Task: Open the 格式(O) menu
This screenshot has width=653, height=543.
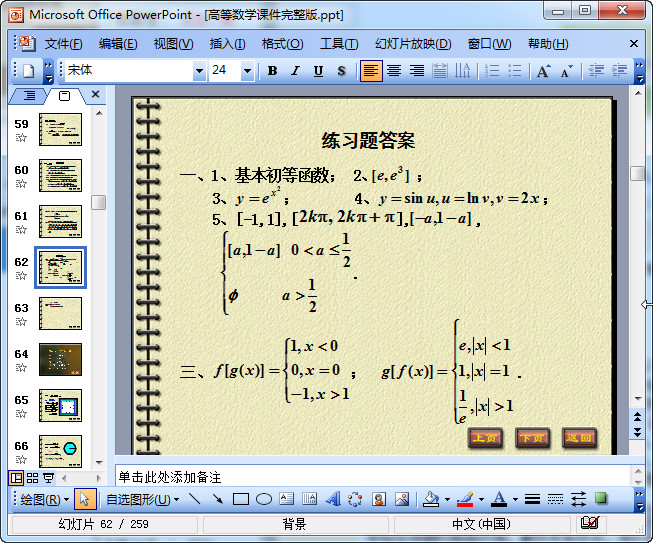Action: 282,44
